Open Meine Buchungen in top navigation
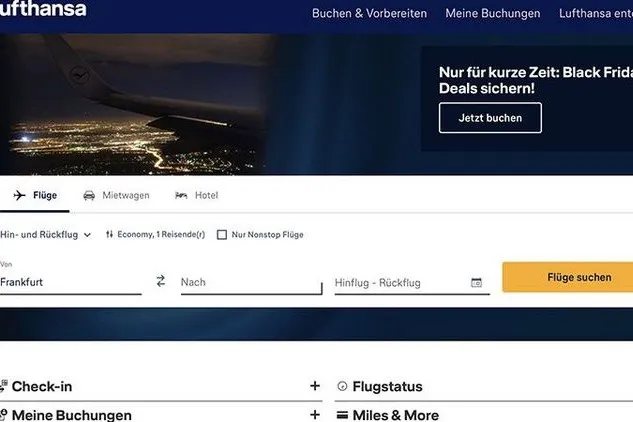Image resolution: width=633 pixels, height=422 pixels. 493,13
